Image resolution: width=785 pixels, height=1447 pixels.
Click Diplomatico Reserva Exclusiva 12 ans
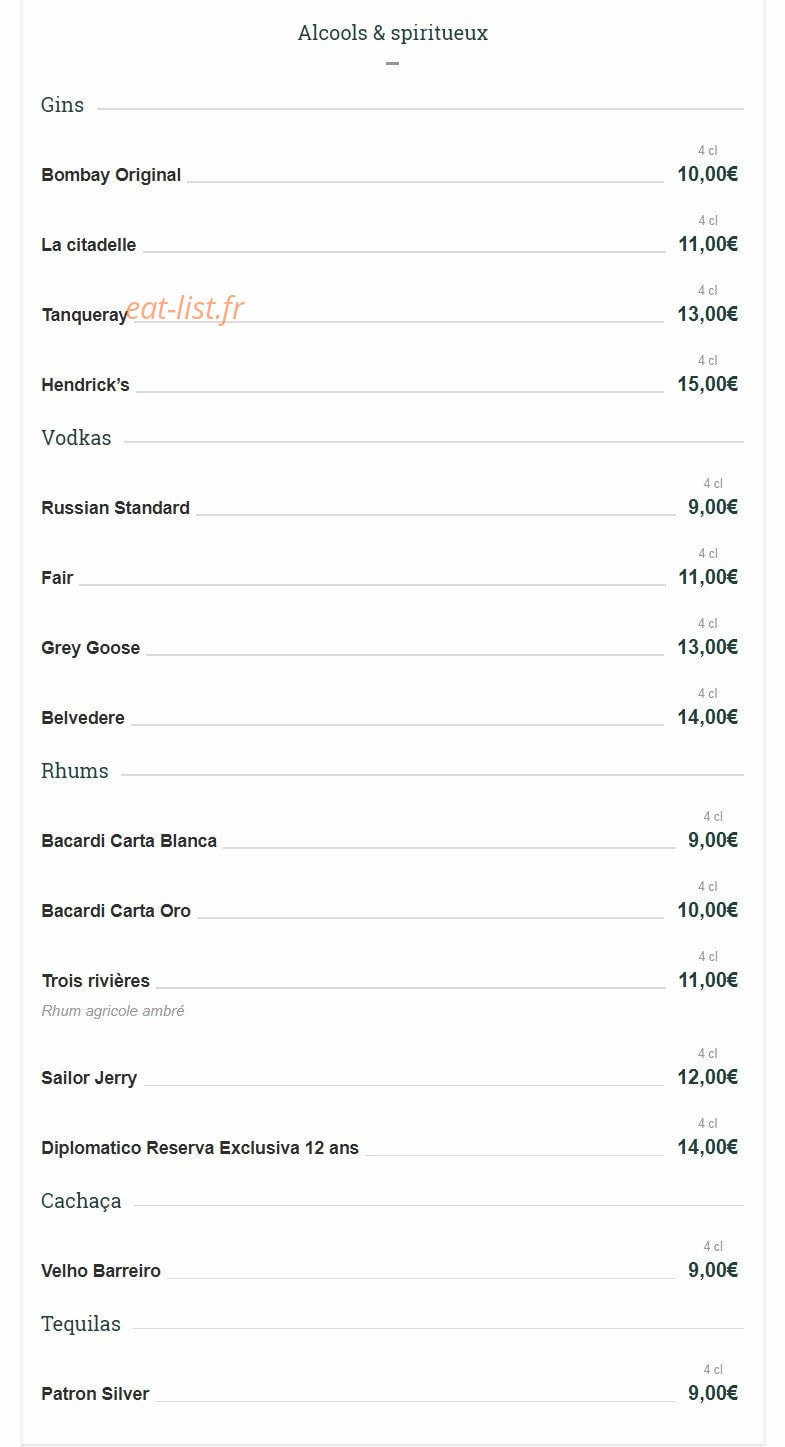200,1148
